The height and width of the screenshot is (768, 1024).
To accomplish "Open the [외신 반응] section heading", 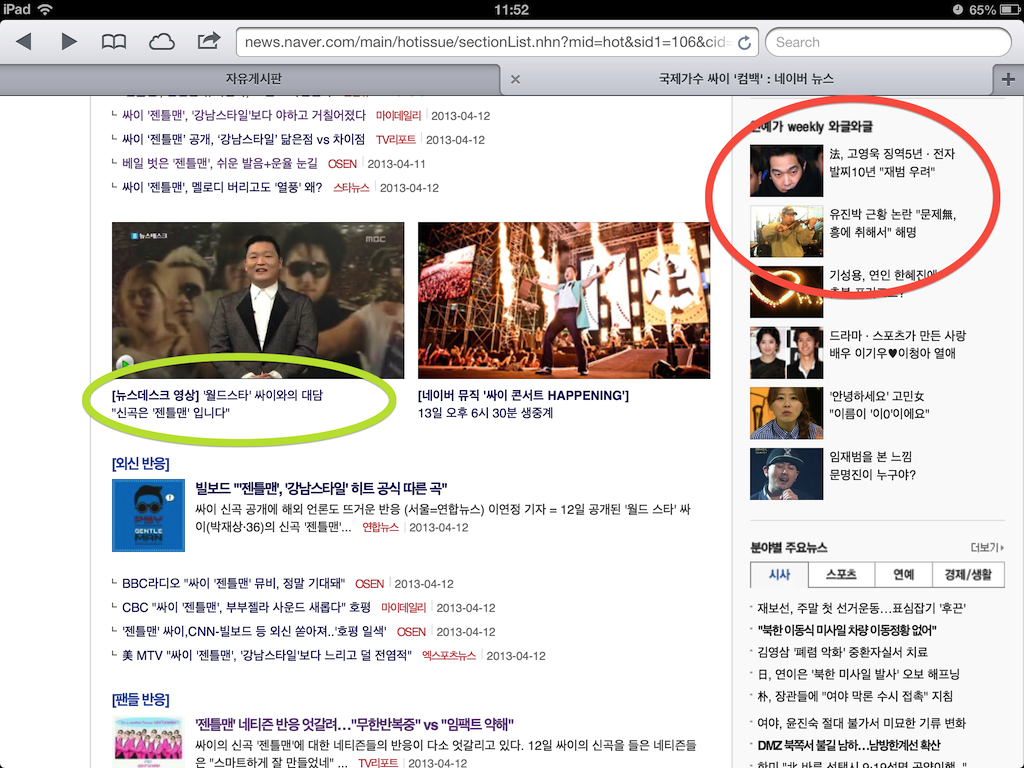I will 140,464.
